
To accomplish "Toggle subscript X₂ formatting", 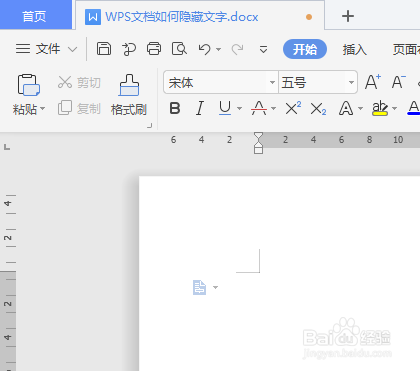I will 318,109.
